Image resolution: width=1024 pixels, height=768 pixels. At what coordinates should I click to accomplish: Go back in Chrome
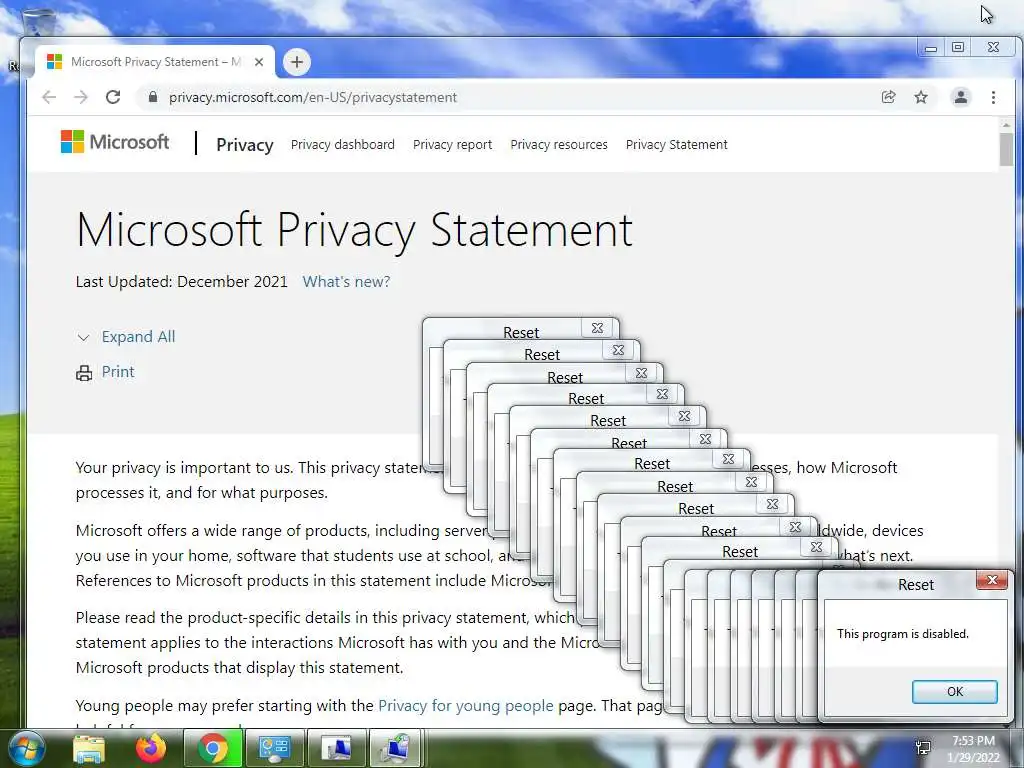(x=49, y=97)
